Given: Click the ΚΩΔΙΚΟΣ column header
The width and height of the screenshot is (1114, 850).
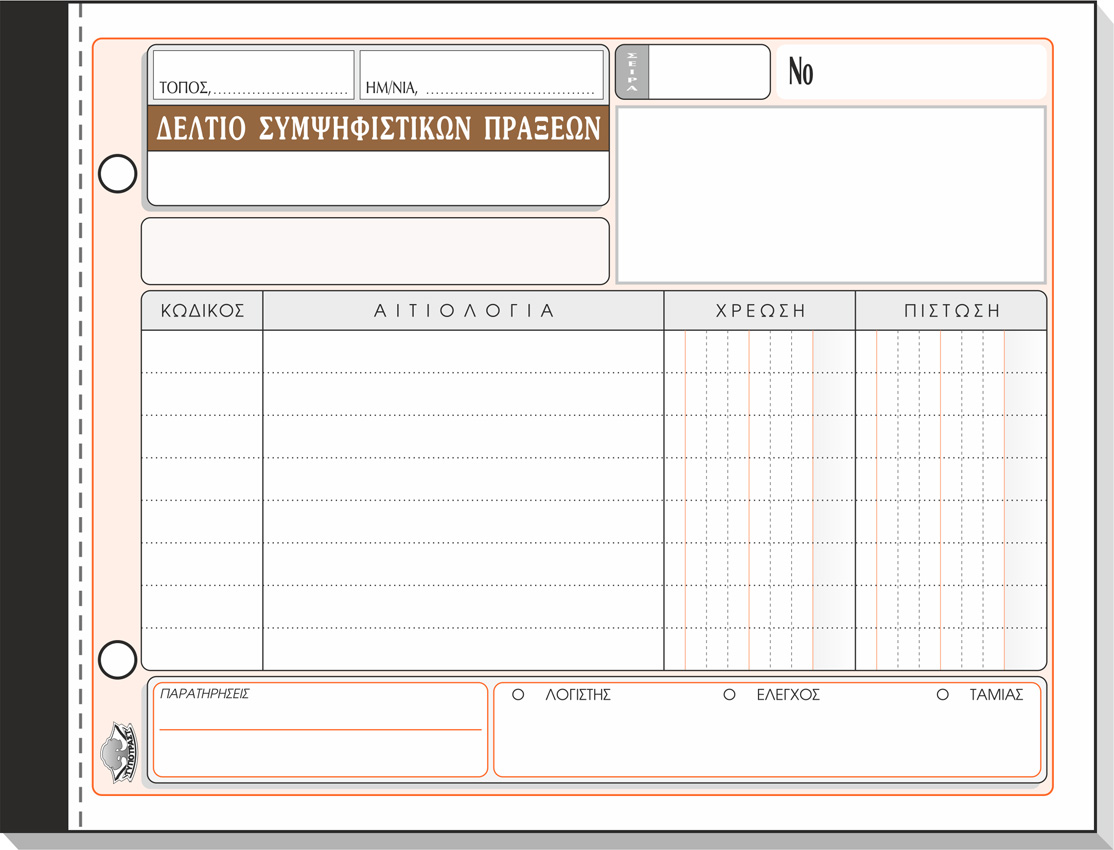Looking at the screenshot, I should 202,311.
